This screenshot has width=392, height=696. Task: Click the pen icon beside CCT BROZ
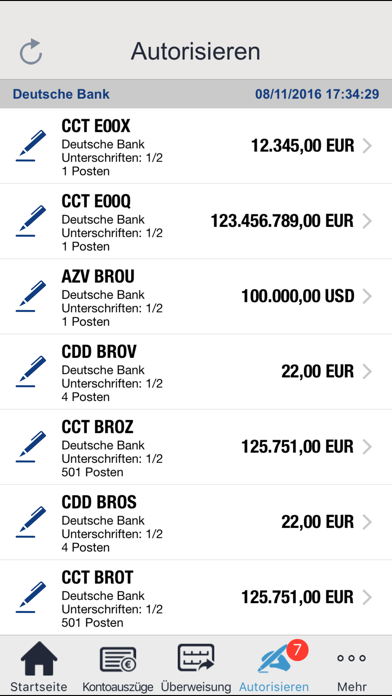(31, 447)
